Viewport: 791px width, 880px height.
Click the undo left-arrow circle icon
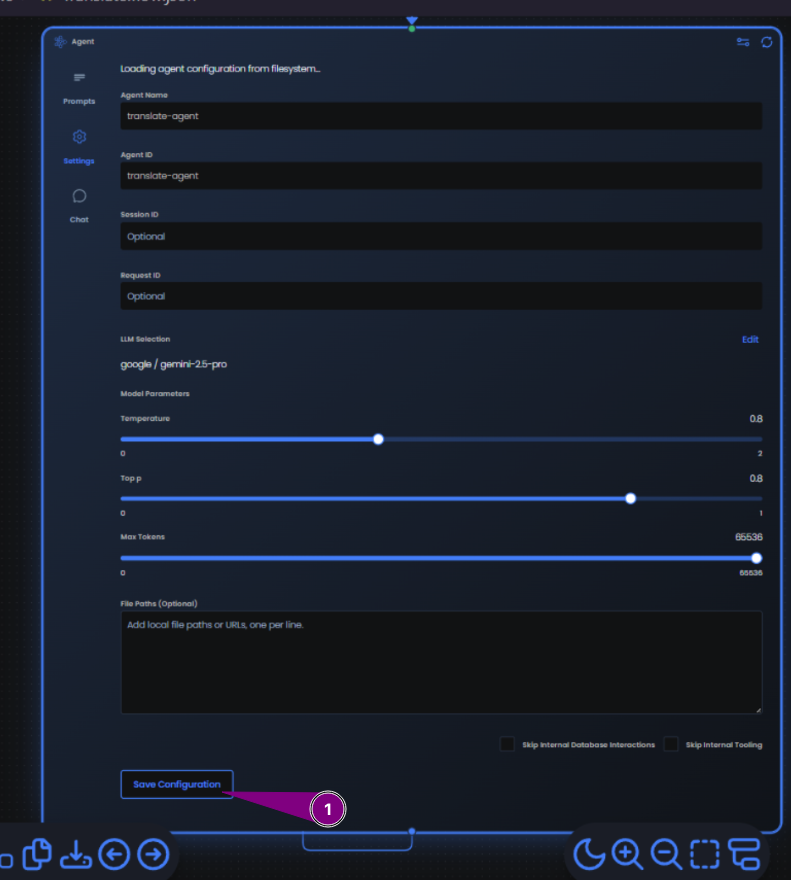[x=114, y=854]
